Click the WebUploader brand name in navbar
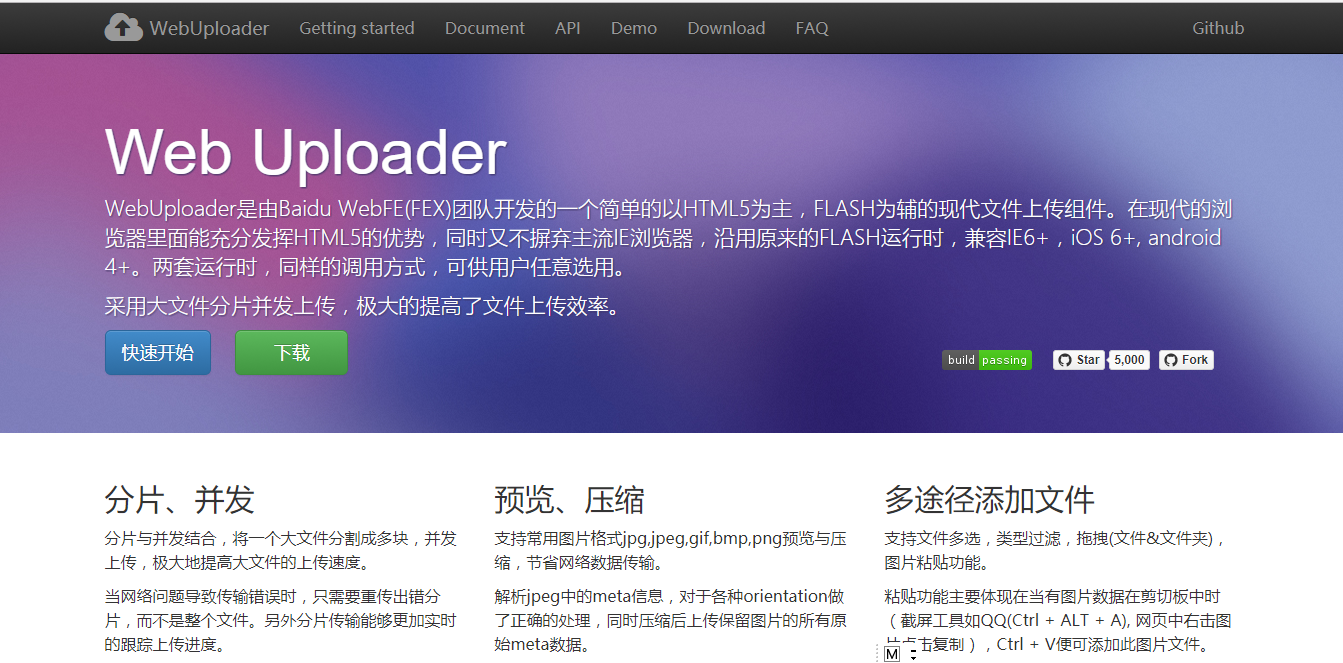 [209, 27]
